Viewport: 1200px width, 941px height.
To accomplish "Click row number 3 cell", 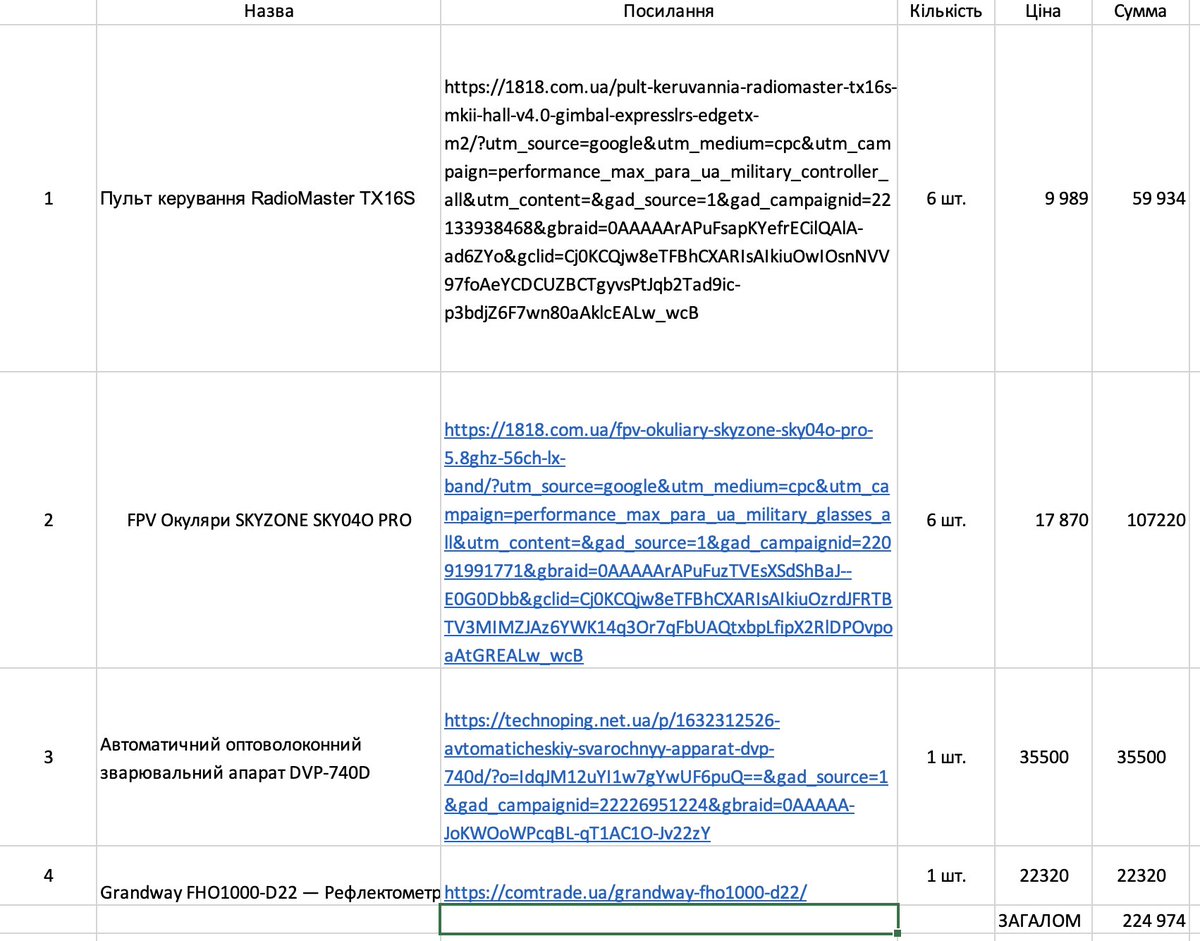I will [x=49, y=757].
